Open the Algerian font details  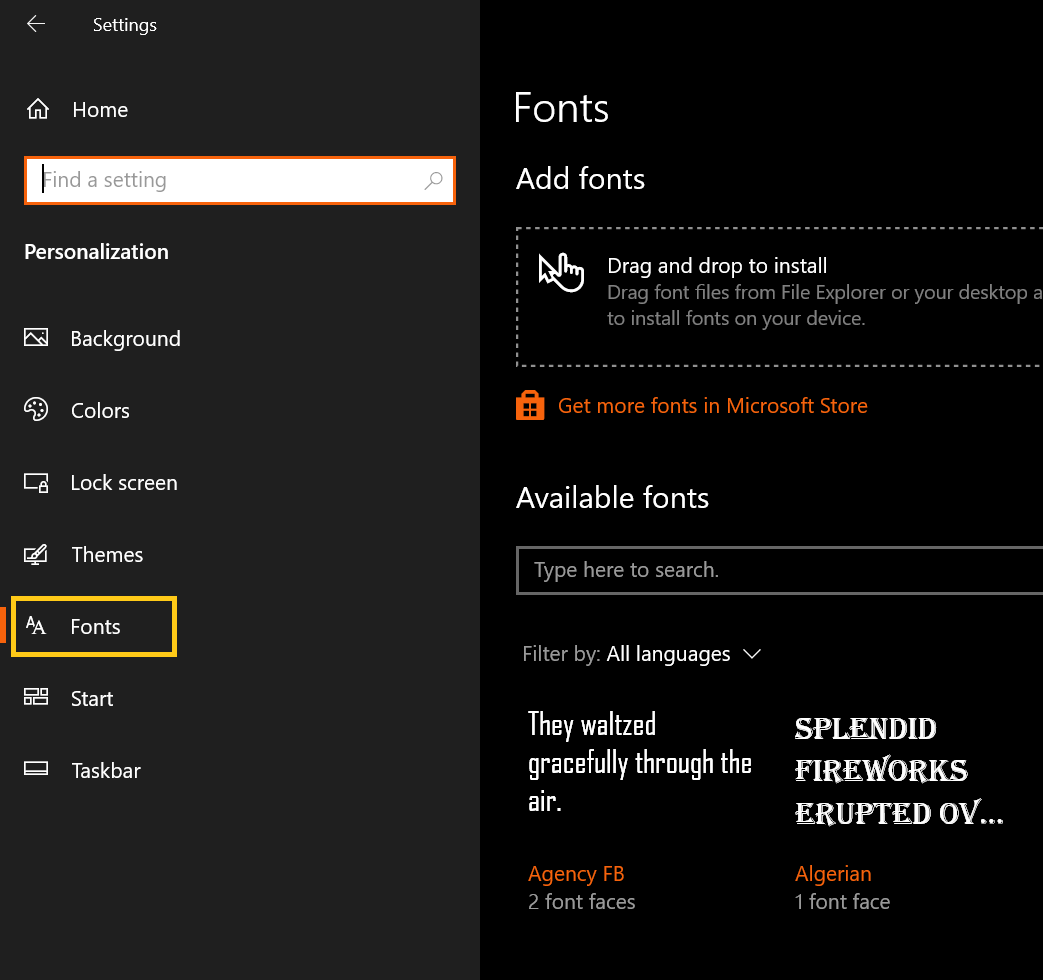pyautogui.click(x=833, y=873)
